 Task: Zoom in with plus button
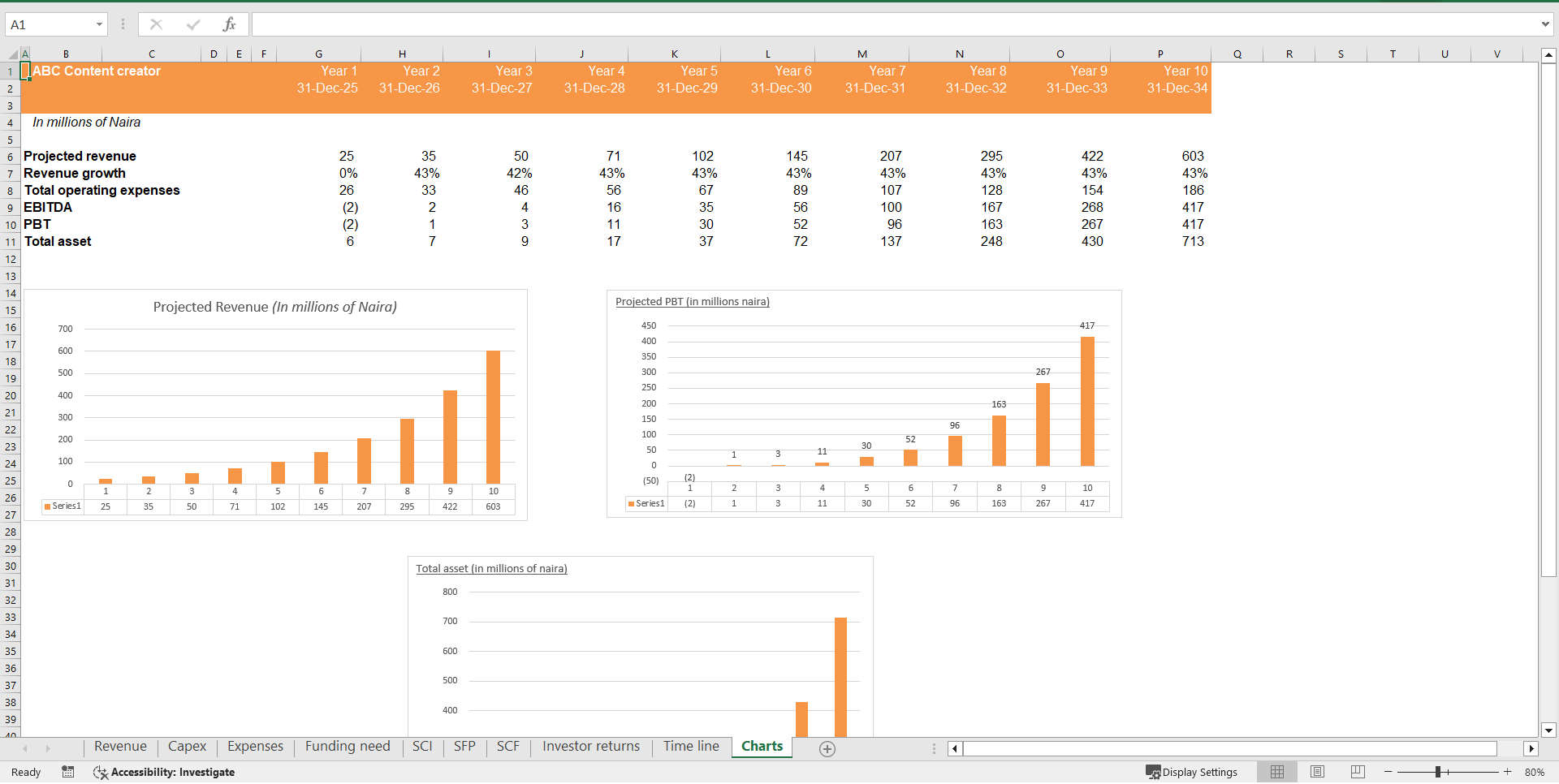1508,772
